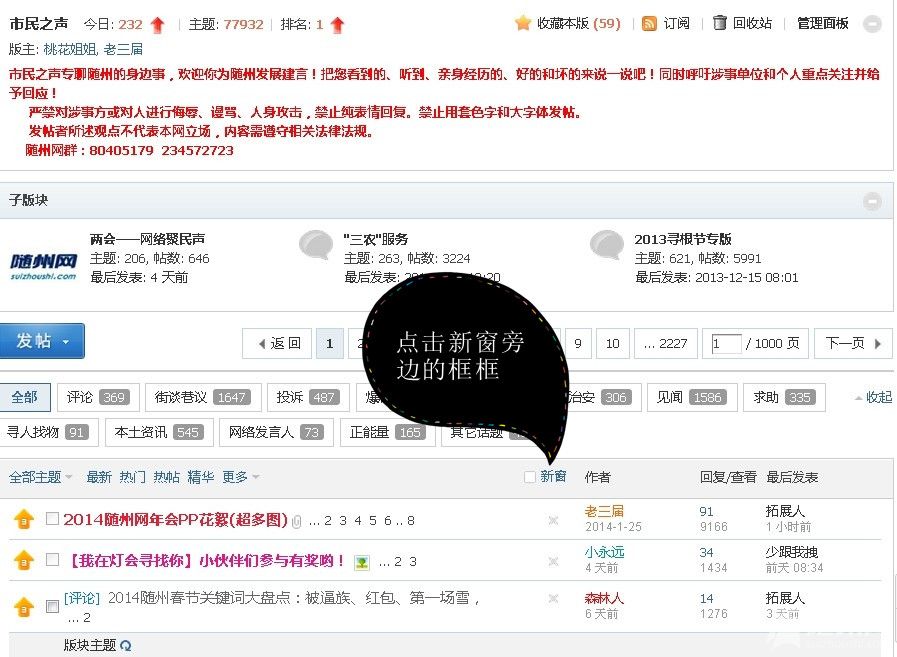
Task: Open page 8 of 年会PP花絮 thread
Action: (x=411, y=521)
